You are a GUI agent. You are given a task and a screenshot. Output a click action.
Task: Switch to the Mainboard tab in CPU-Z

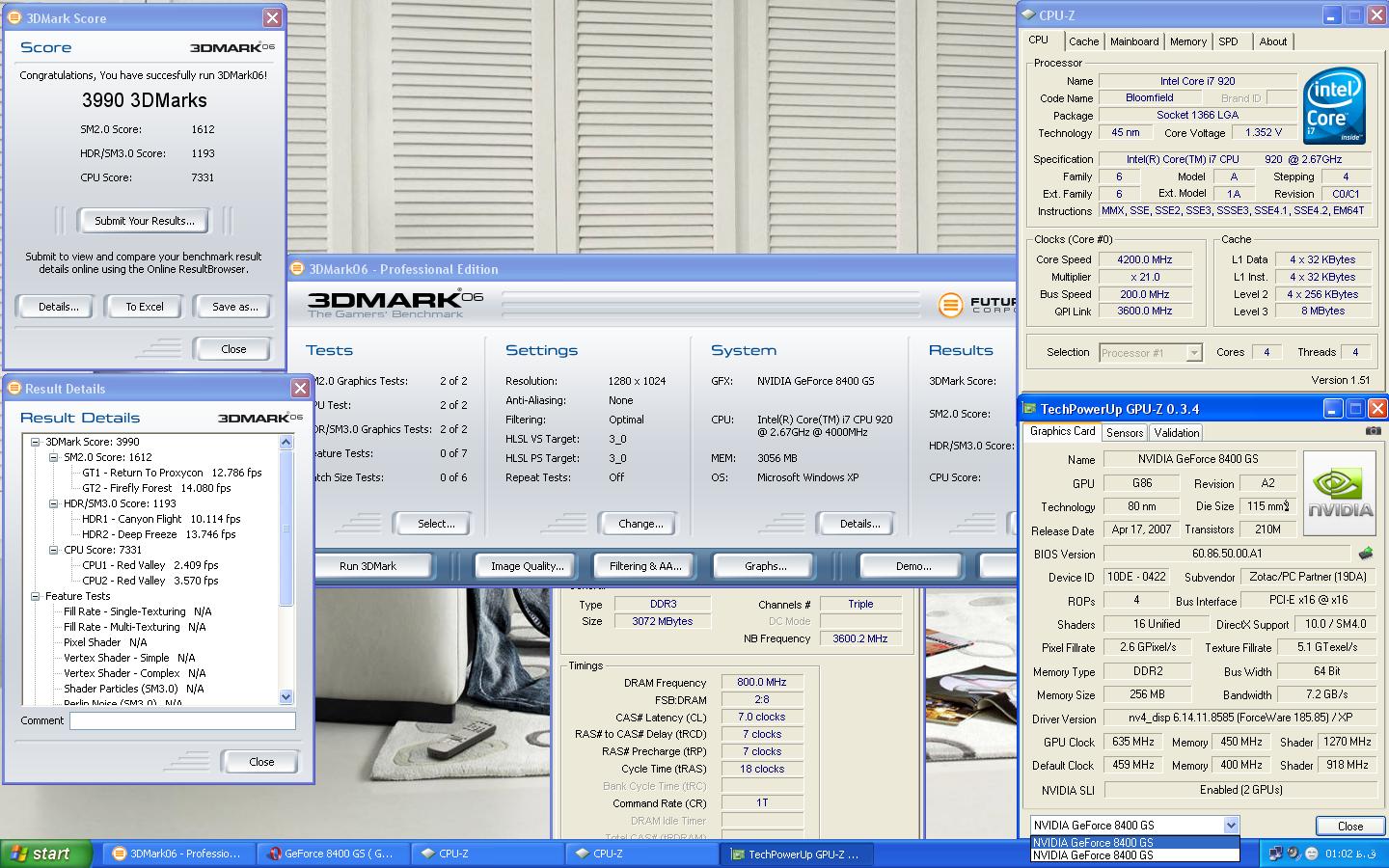click(1134, 41)
